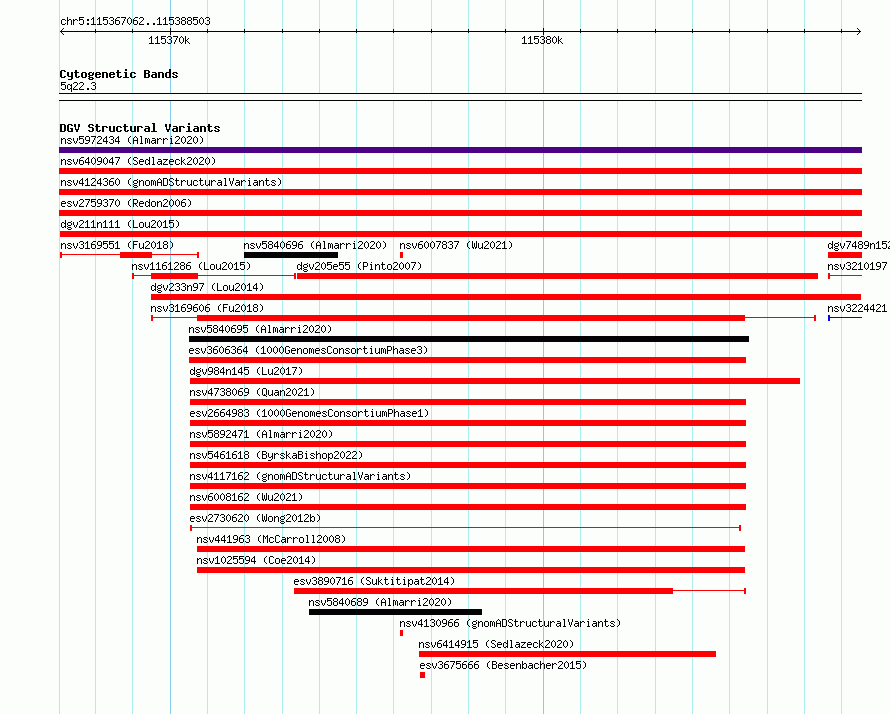Select the nsv3210197 label at right edge
This screenshot has width=890, height=714.
point(858,266)
